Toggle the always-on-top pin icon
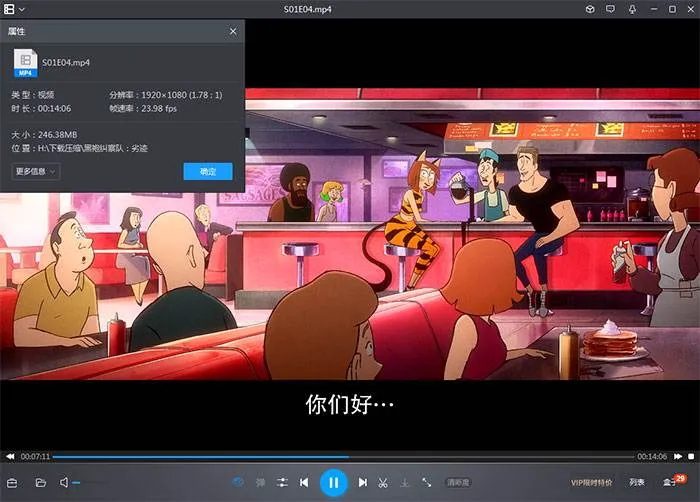 (632, 9)
